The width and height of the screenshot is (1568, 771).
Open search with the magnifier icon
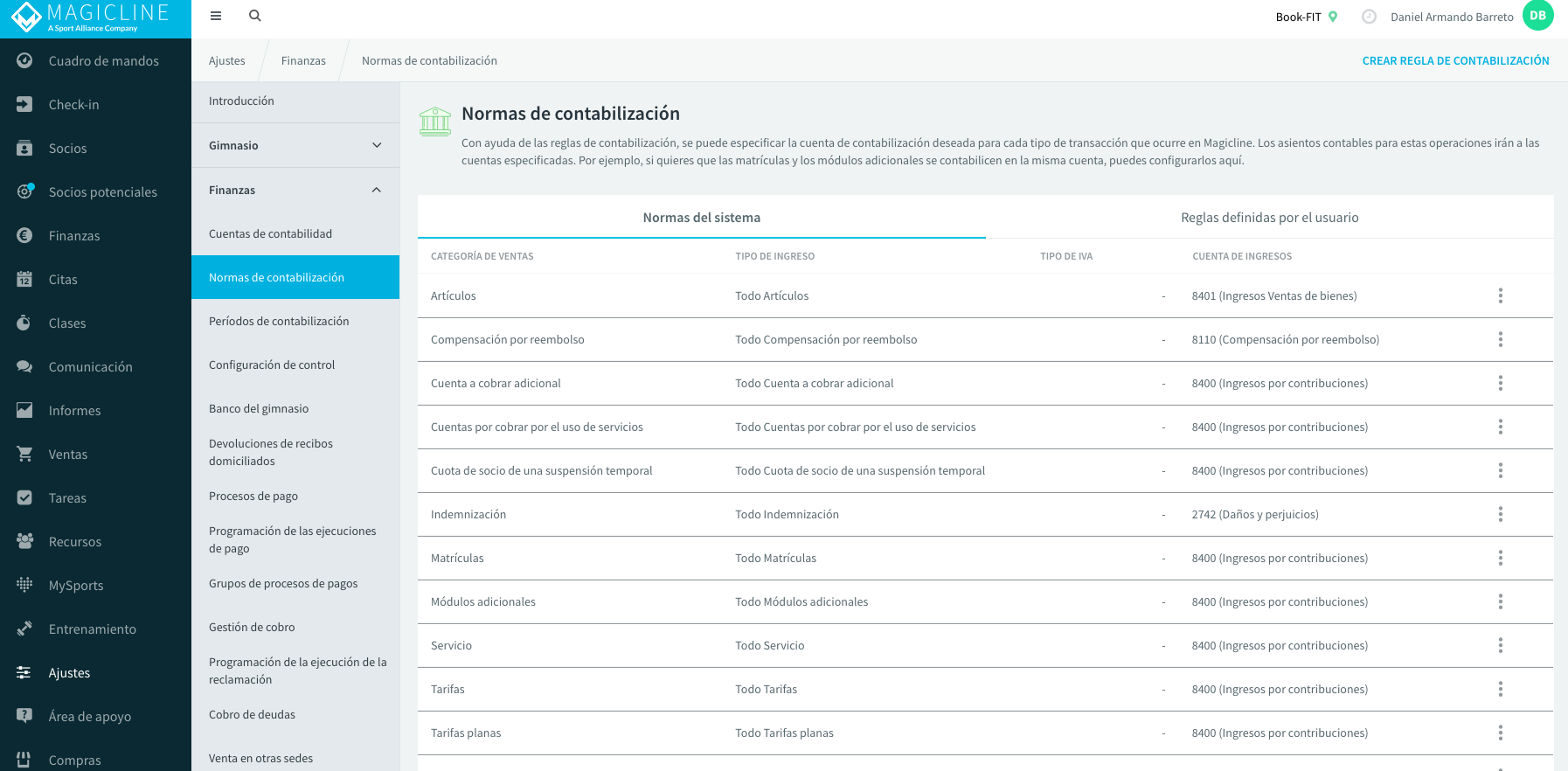click(255, 16)
